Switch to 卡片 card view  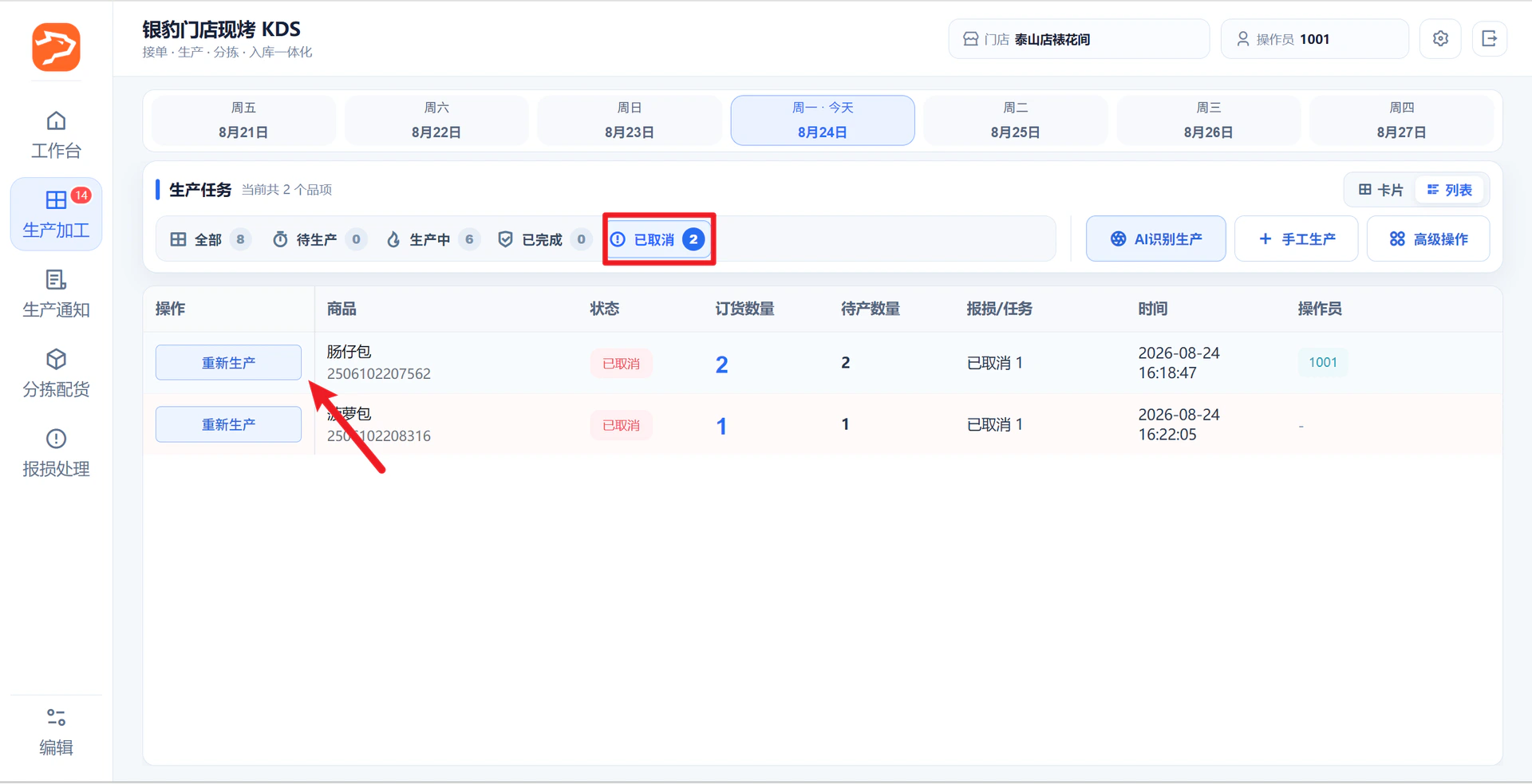tap(1380, 190)
